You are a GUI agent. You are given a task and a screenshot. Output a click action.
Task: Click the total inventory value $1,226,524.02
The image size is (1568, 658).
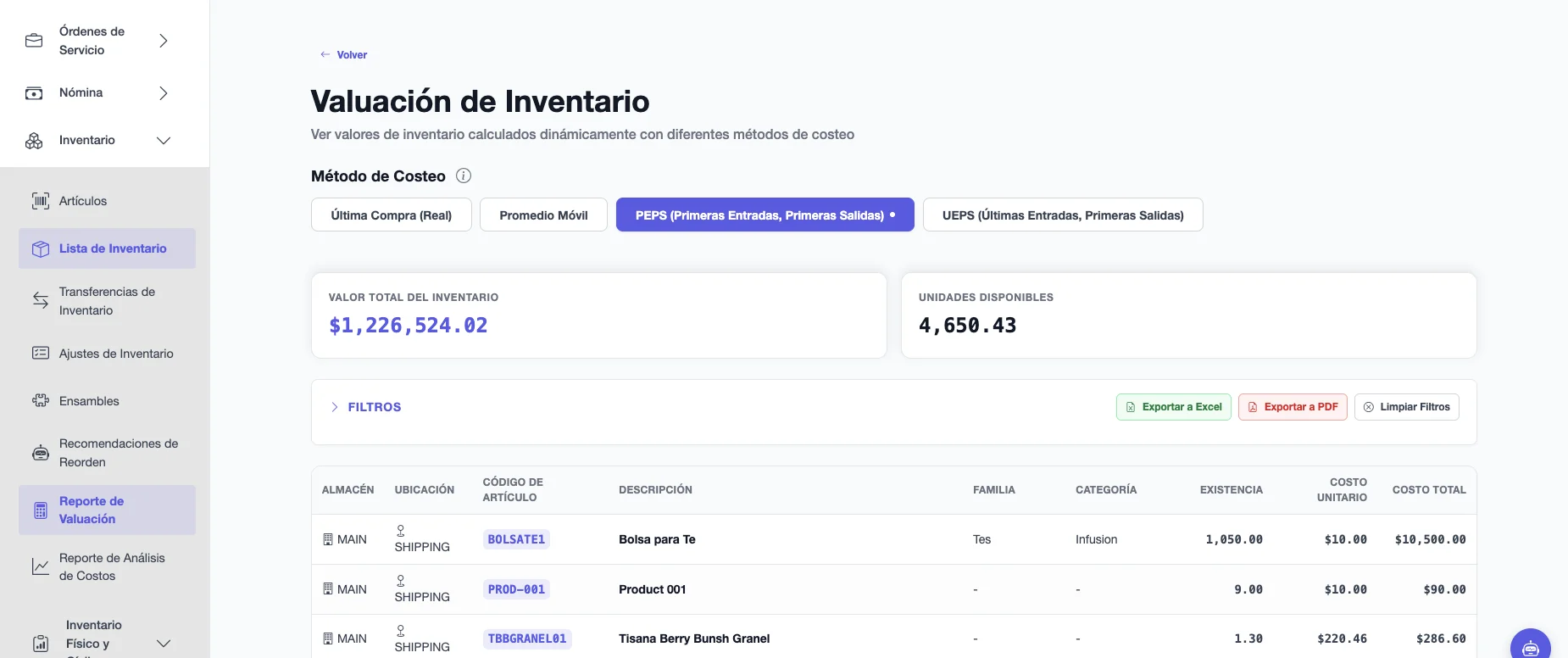click(409, 326)
